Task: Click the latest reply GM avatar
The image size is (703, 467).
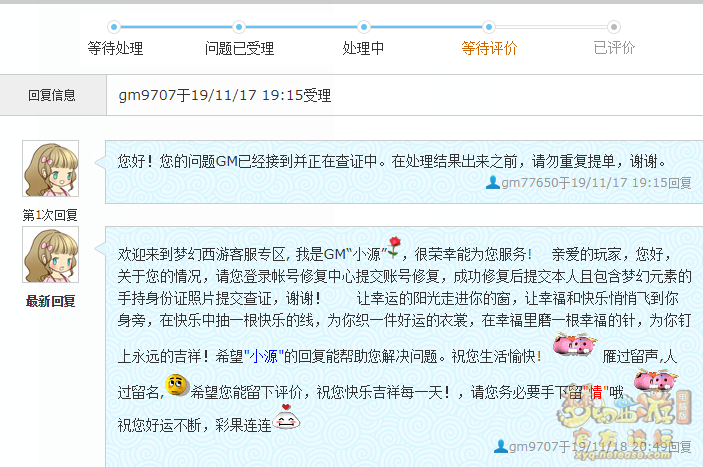Action: click(x=51, y=255)
